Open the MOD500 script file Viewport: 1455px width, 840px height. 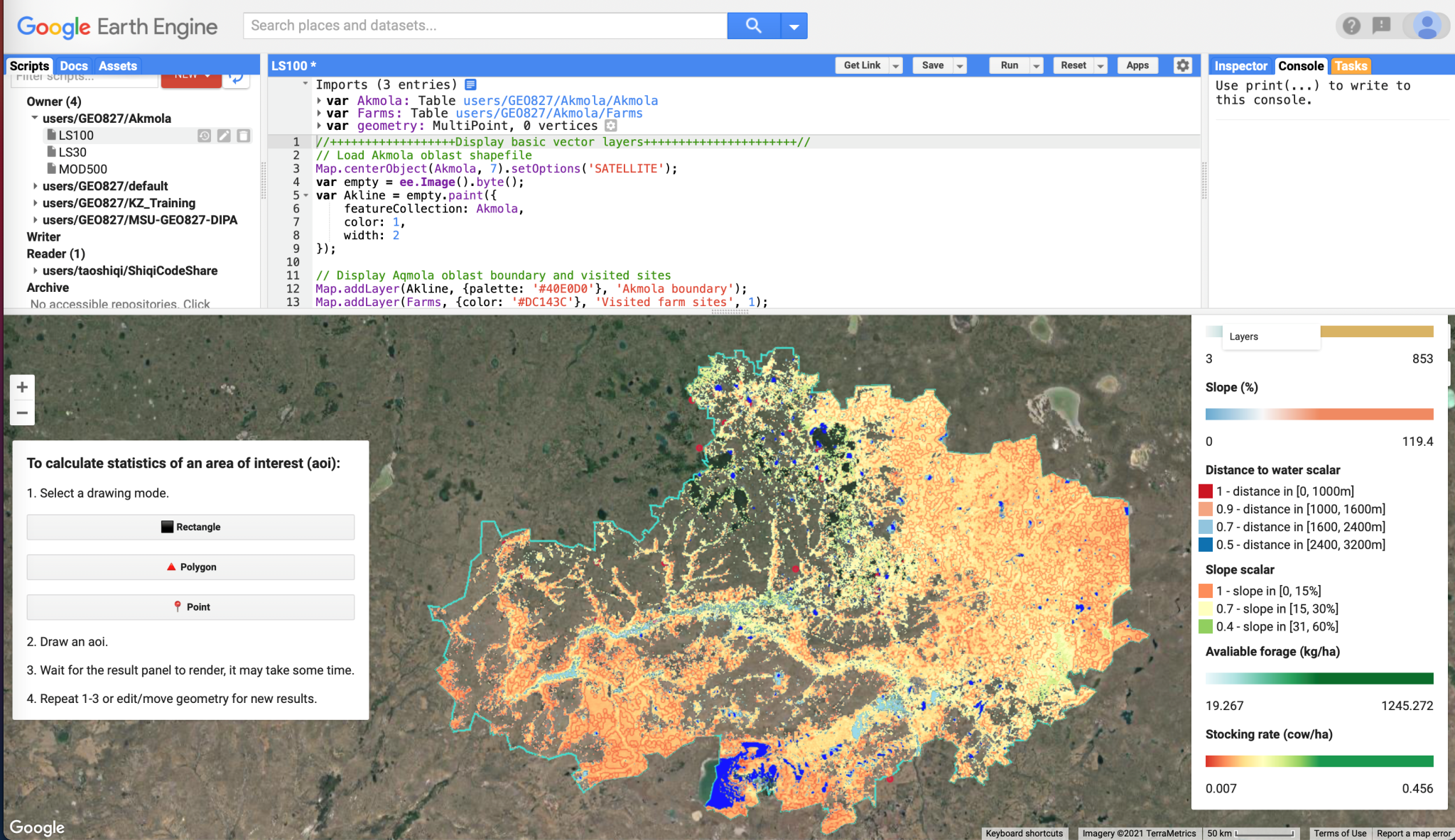coord(82,169)
